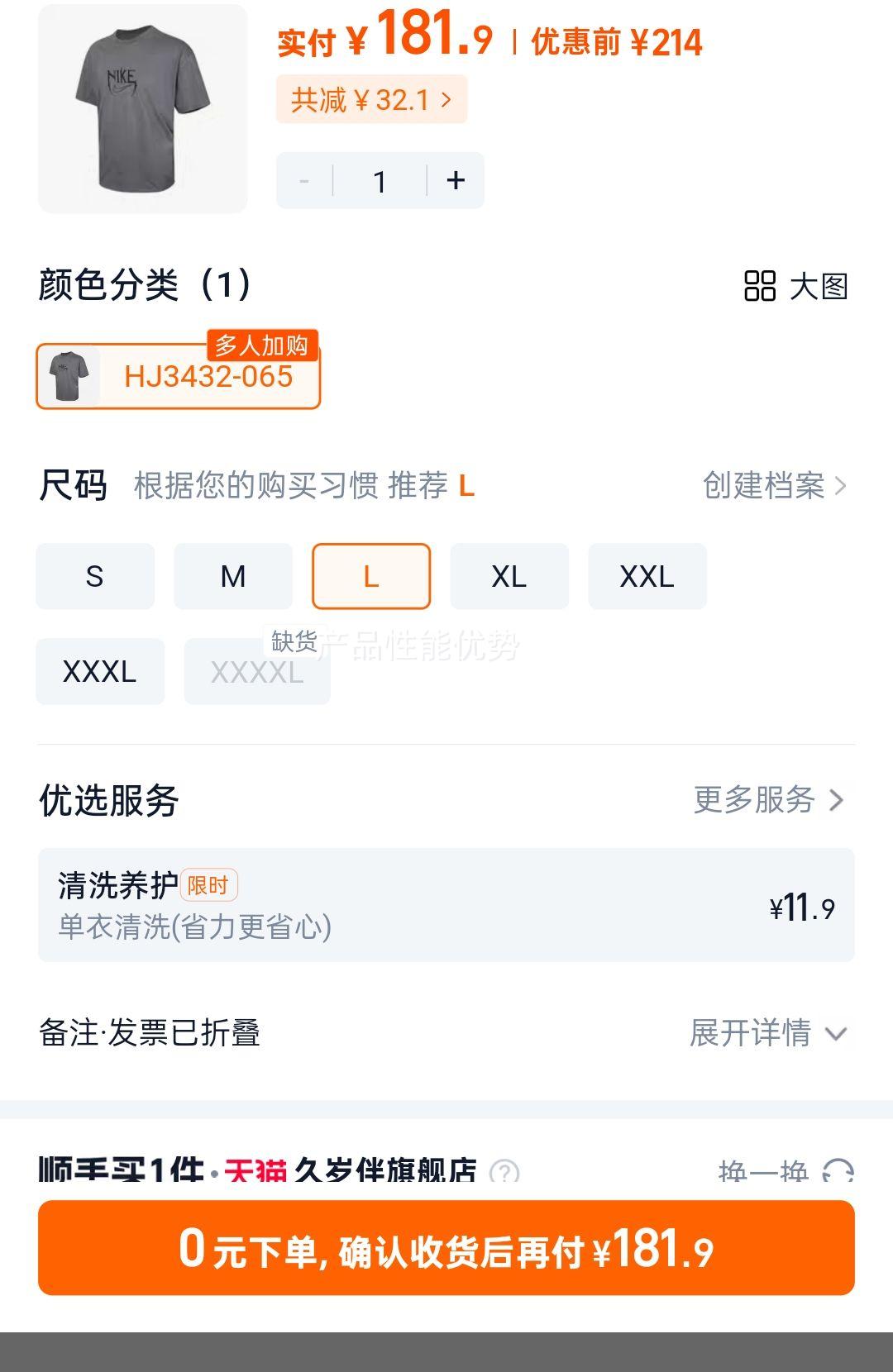Image resolution: width=893 pixels, height=1372 pixels.
Task: View the gray Nike T-shirt product thumbnail
Action: 143,108
